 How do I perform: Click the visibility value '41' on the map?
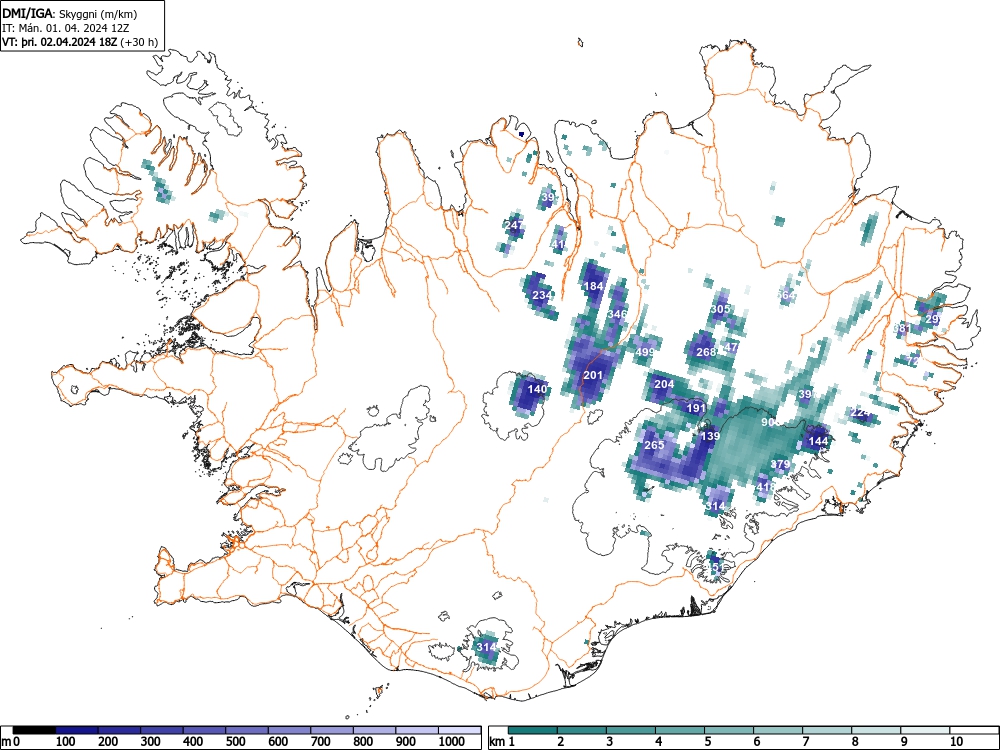(558, 244)
